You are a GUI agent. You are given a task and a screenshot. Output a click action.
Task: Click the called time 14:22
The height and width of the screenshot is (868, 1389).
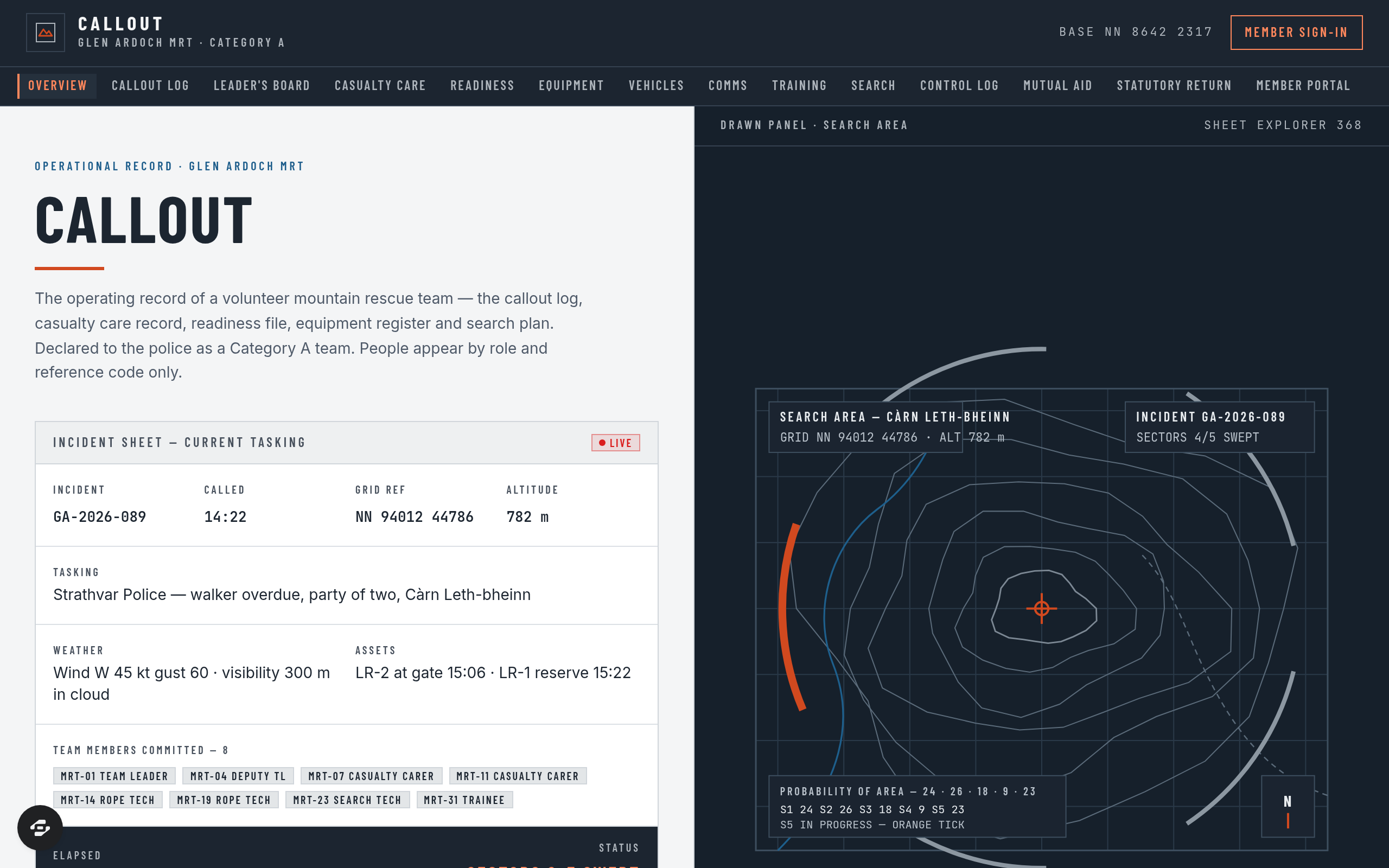click(x=225, y=516)
